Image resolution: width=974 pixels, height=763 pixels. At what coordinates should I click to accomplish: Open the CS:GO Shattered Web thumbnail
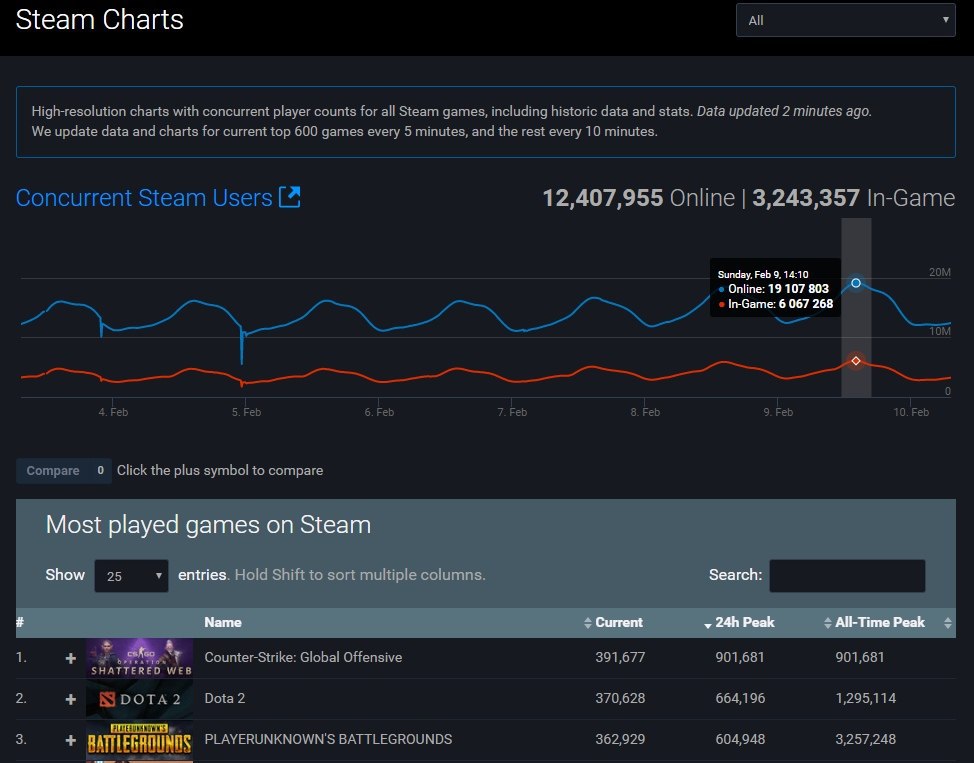(139, 658)
